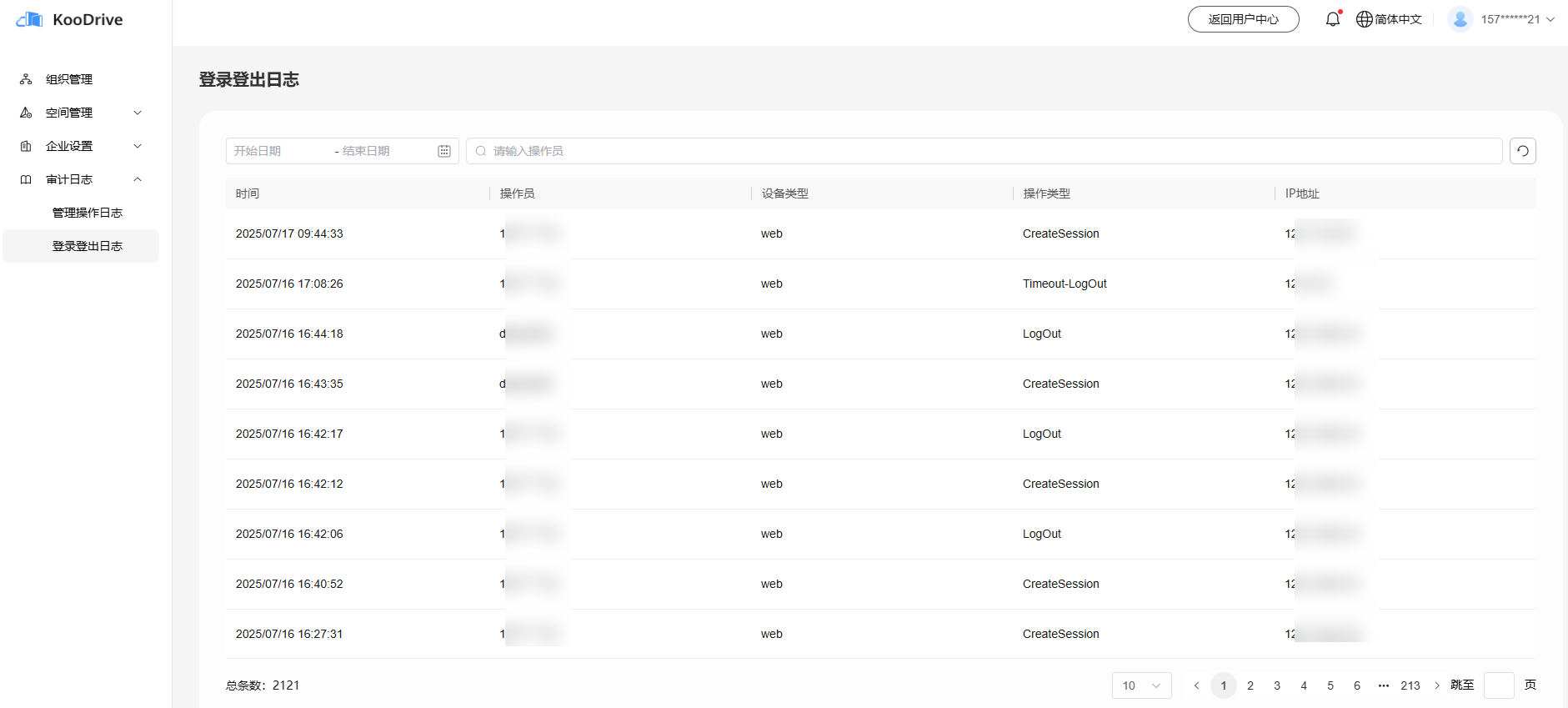Click the 组织管理 sidebar icon
The width and height of the screenshot is (1568, 708).
[26, 79]
